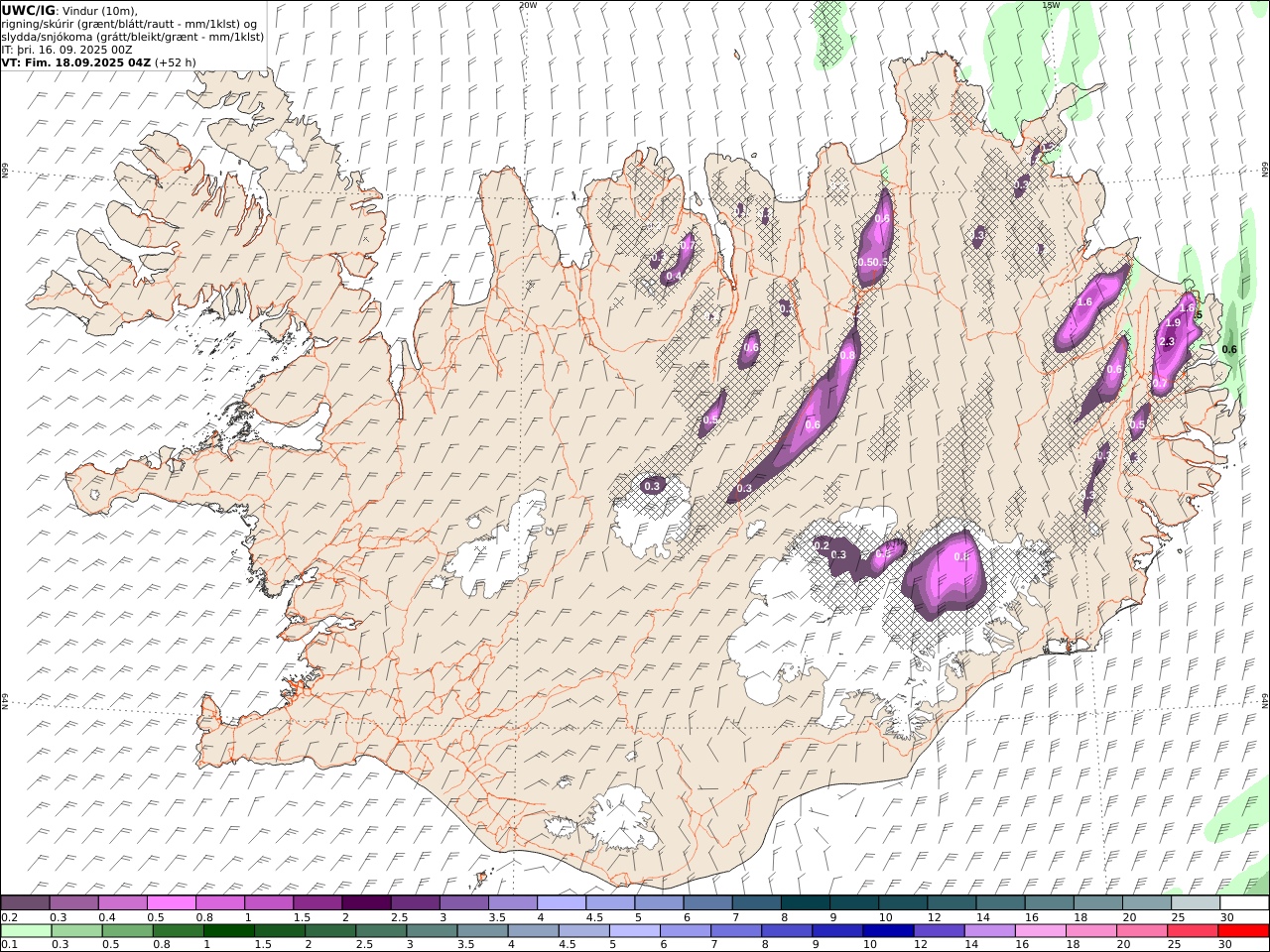This screenshot has width=1270, height=952.
Task: Select the 'IT: þri. 16. 09. 2025 00Z' line
Action: point(66,50)
